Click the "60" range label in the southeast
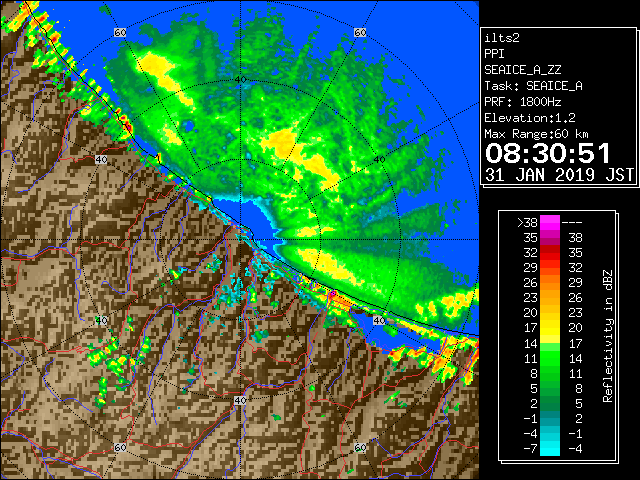This screenshot has width=640, height=480. tap(360, 447)
